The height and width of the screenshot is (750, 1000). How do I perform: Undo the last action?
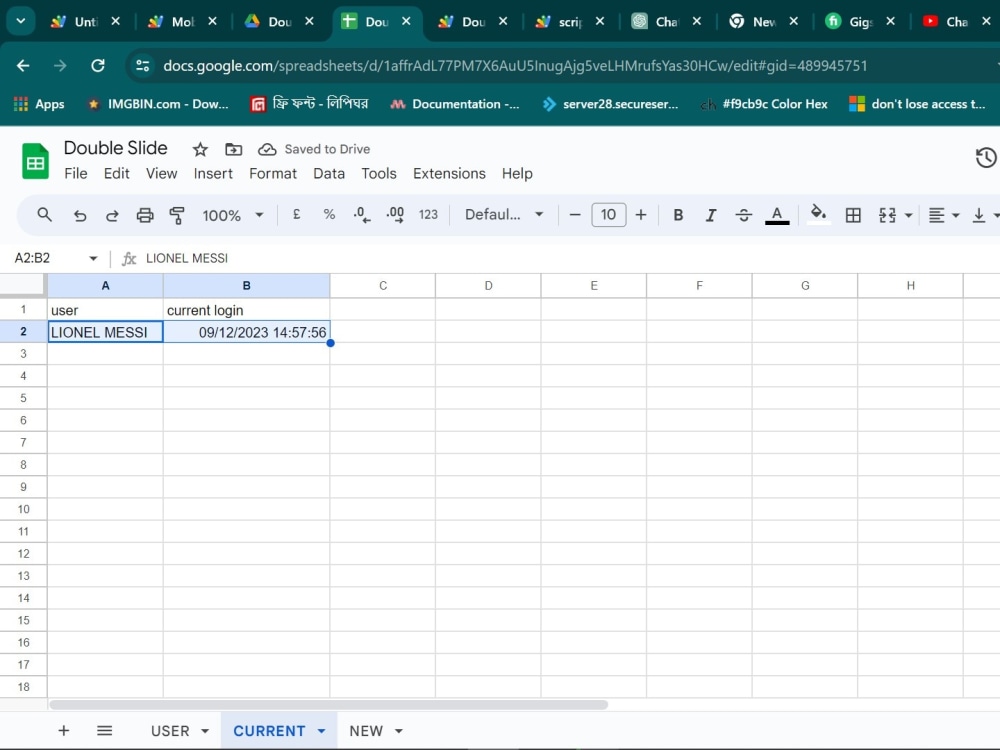(80, 216)
